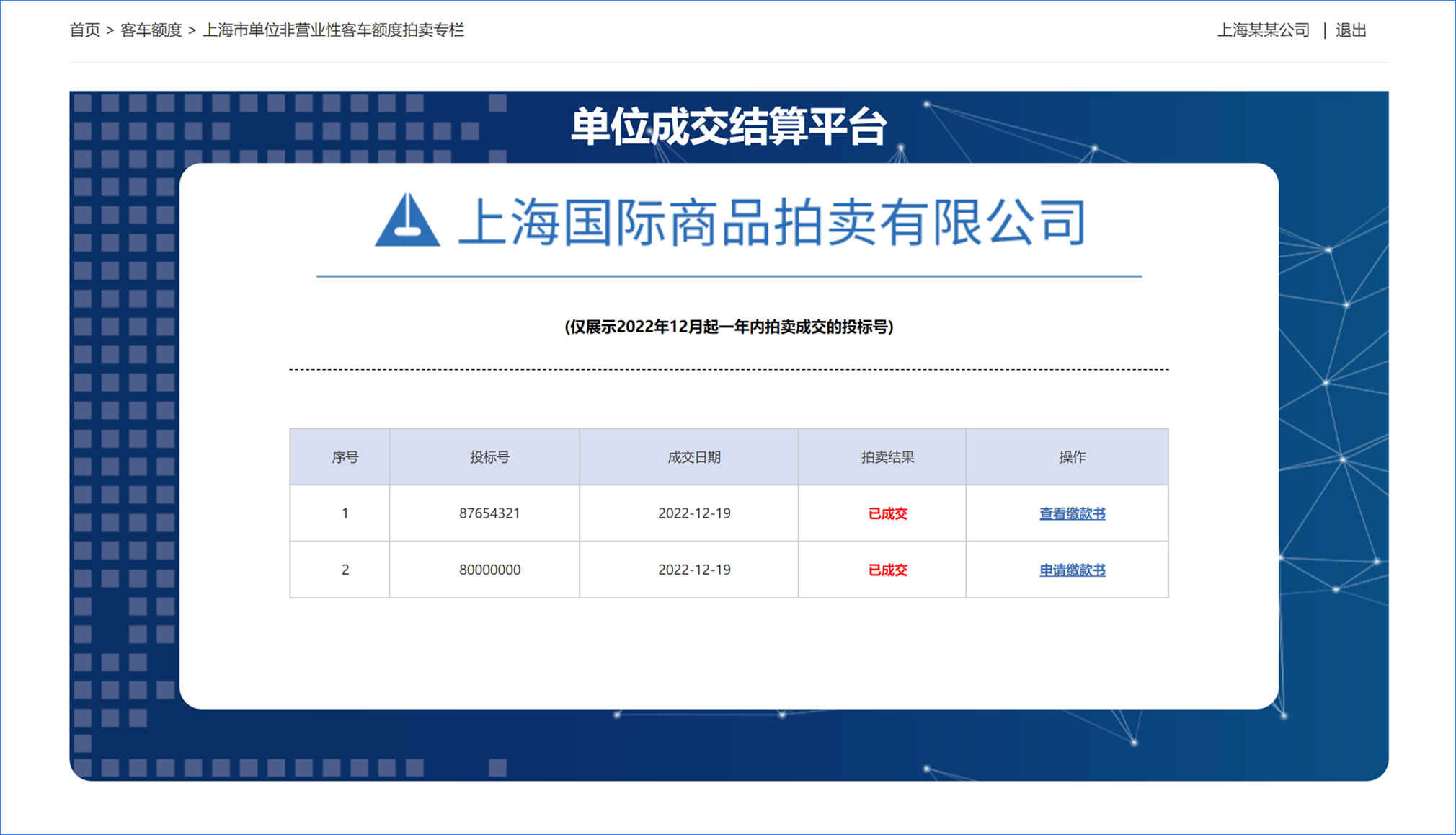Click the 序号 column header
Image resolution: width=1456 pixels, height=835 pixels.
click(x=345, y=457)
